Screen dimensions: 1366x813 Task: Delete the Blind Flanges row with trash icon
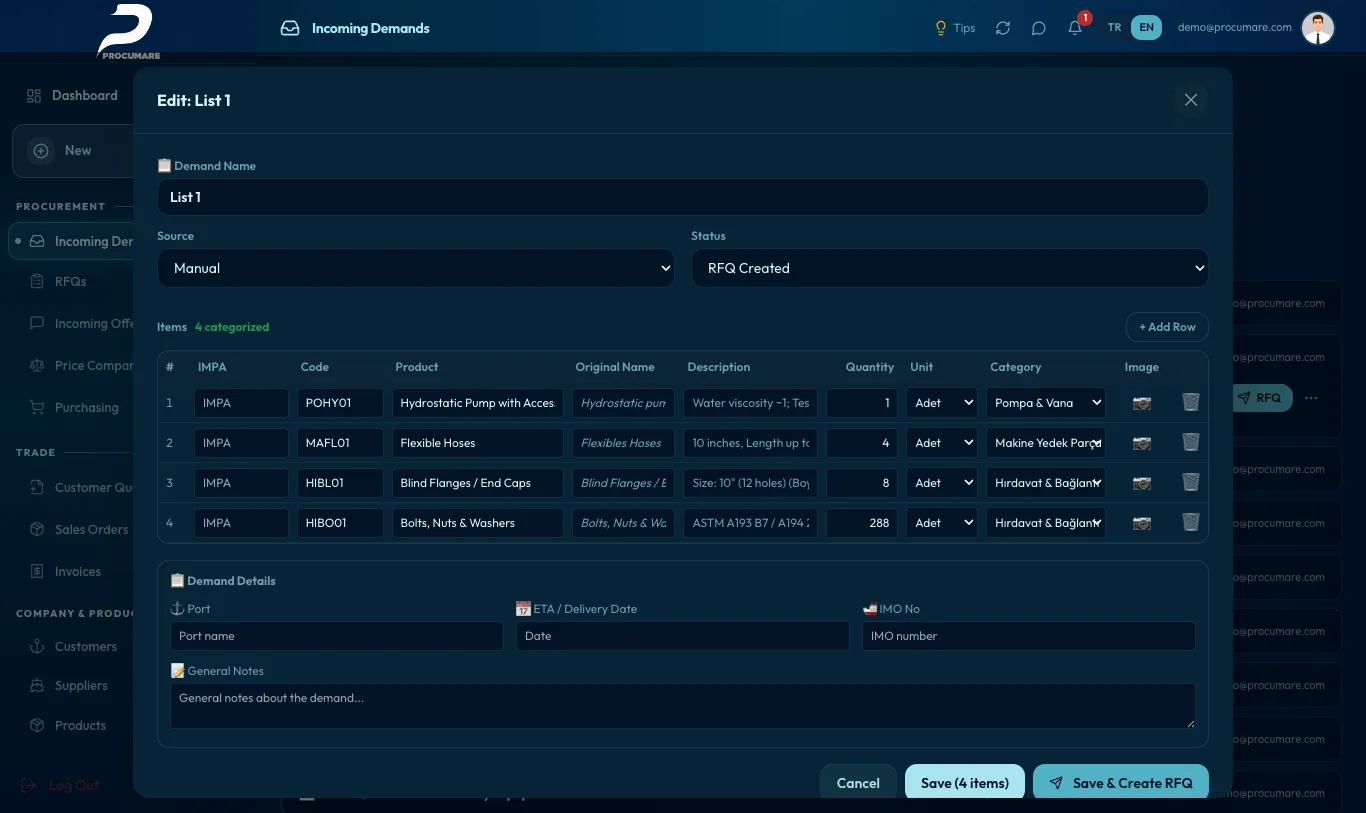[x=1190, y=482]
